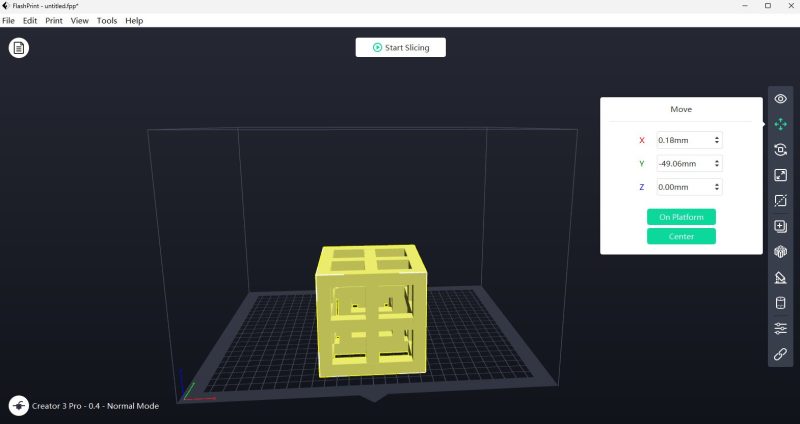The image size is (800, 424).
Task: Open the file list icon at top left
Action: tap(19, 48)
